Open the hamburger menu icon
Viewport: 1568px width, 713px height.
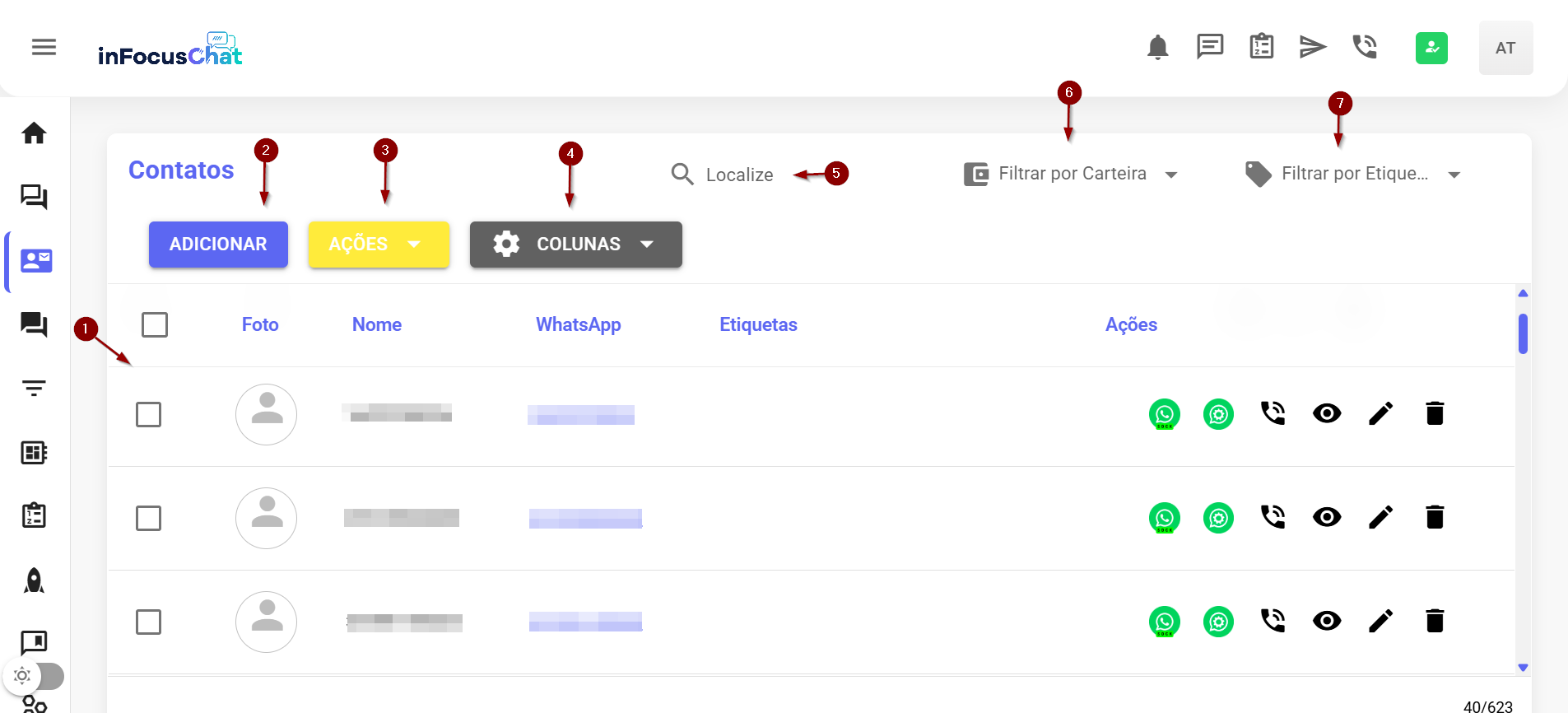44,48
